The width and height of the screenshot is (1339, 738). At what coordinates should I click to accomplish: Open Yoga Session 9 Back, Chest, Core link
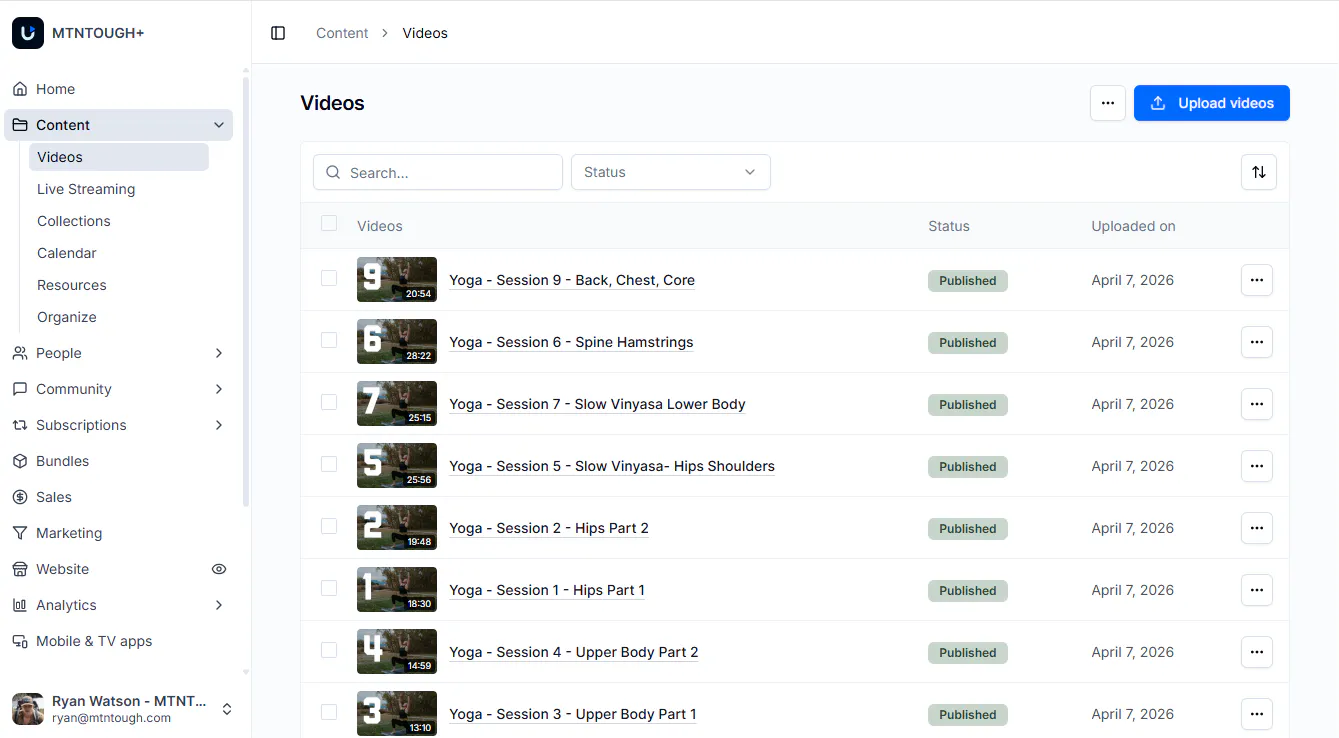pos(572,280)
